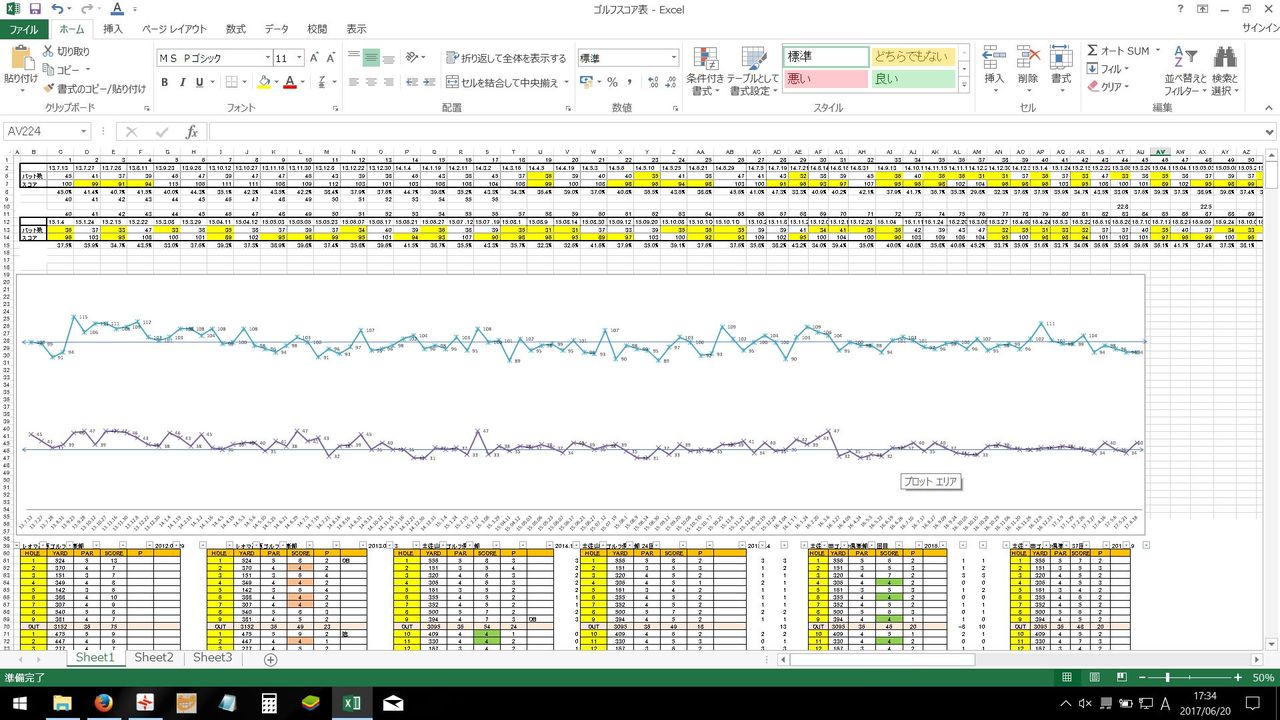Toggle bold formatting
Screen dimensions: 1280x720
[x=165, y=83]
